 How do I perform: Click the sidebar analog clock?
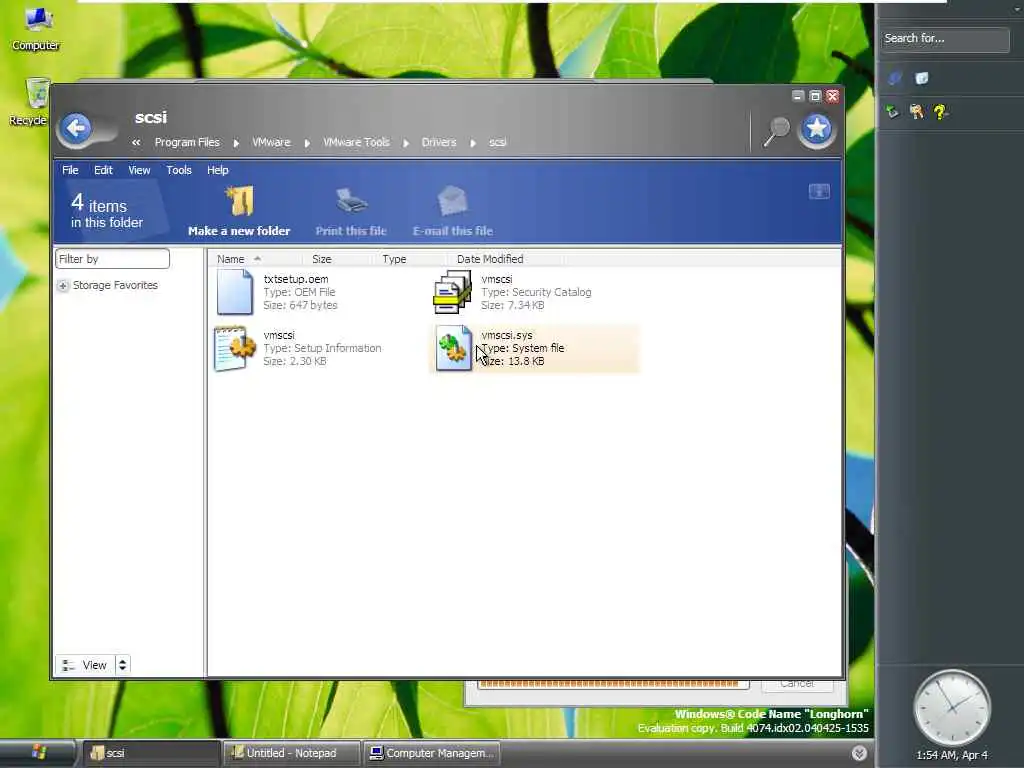952,708
